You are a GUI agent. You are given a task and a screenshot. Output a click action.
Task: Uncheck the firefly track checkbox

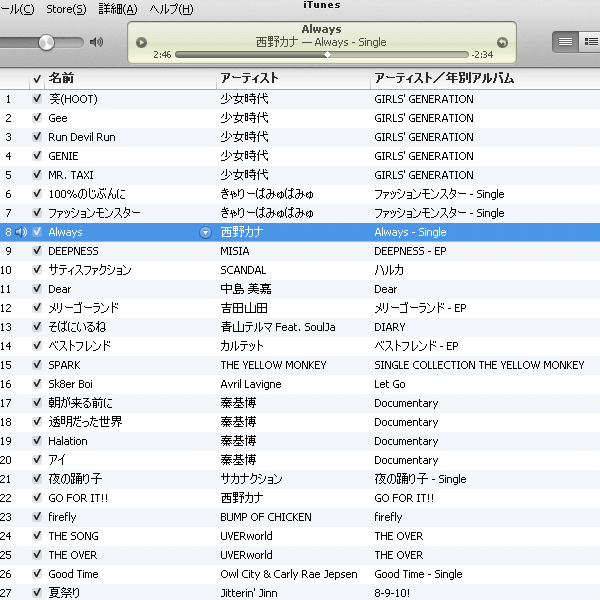point(37,517)
